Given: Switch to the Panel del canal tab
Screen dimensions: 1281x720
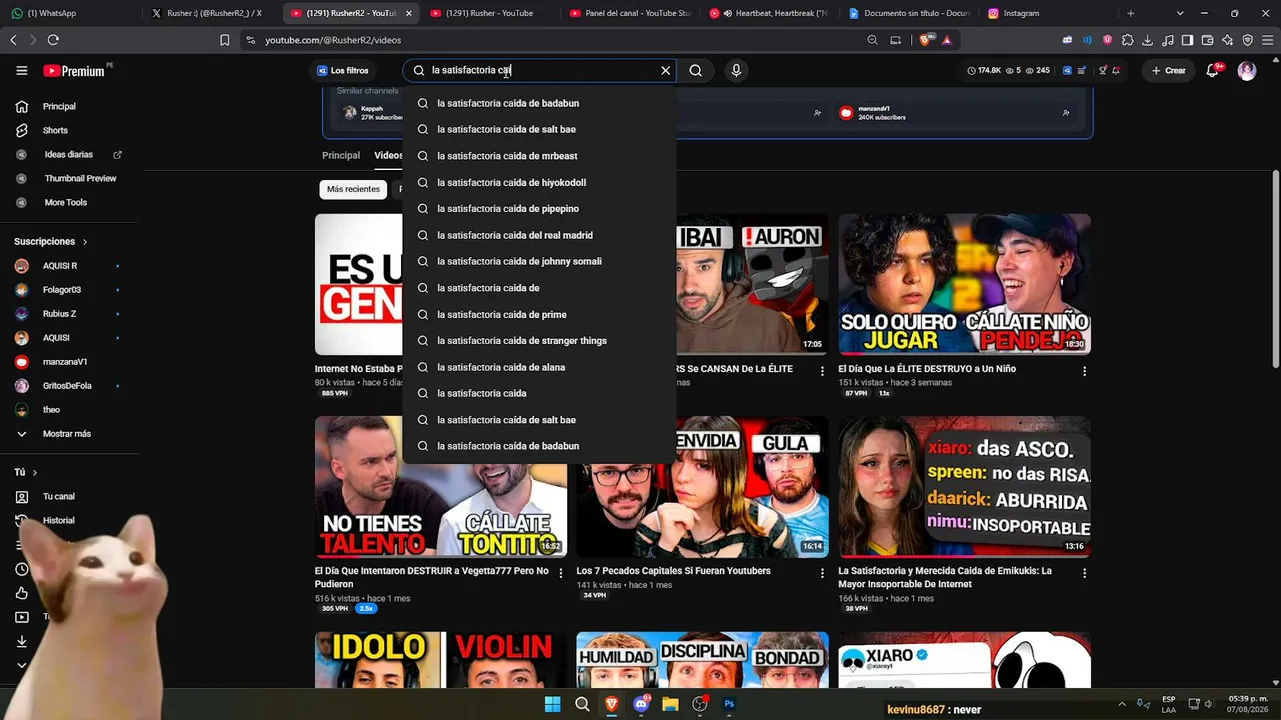Looking at the screenshot, I should pyautogui.click(x=630, y=13).
